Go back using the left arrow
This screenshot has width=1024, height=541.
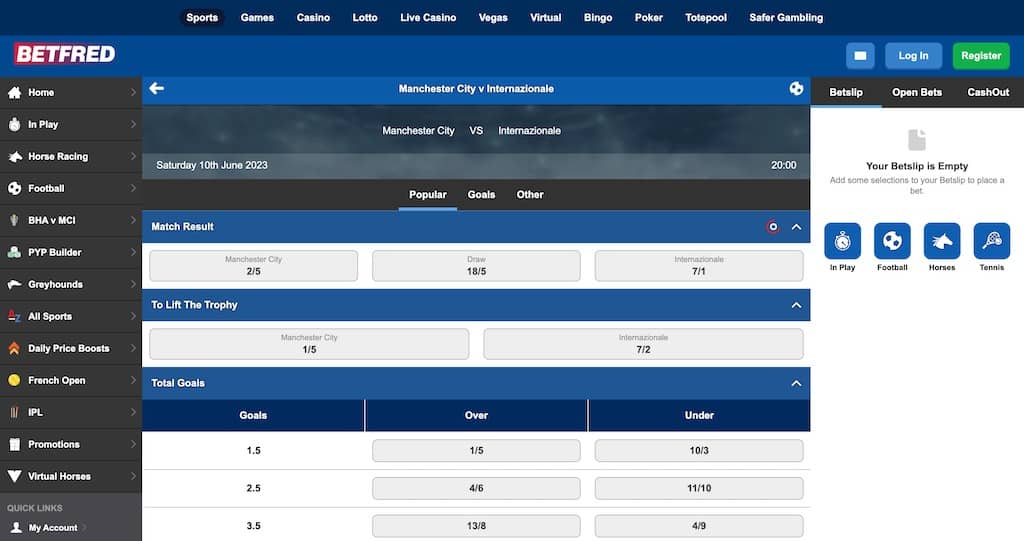[x=157, y=88]
